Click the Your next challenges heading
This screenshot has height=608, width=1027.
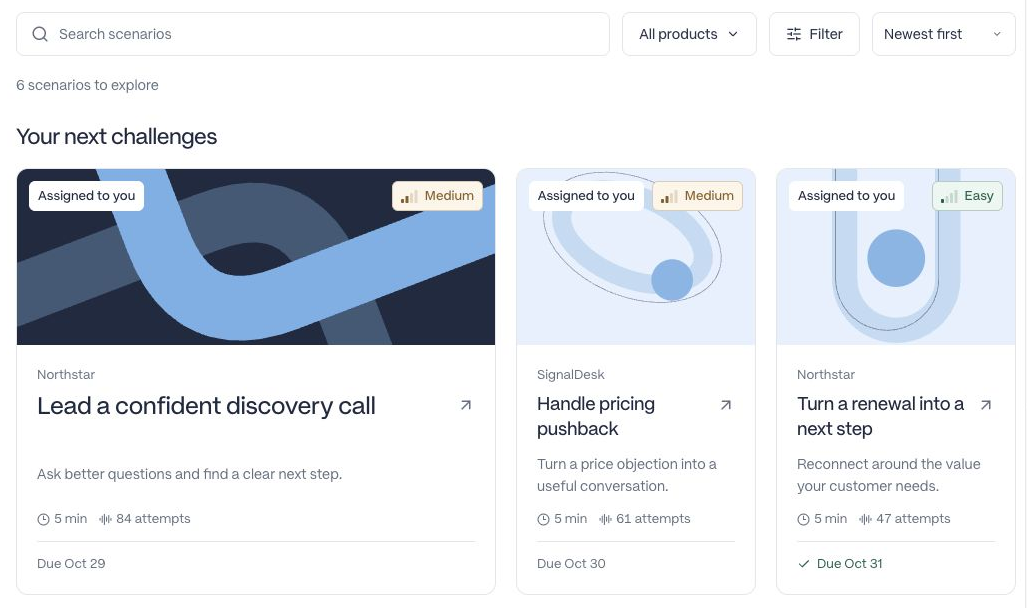point(117,136)
